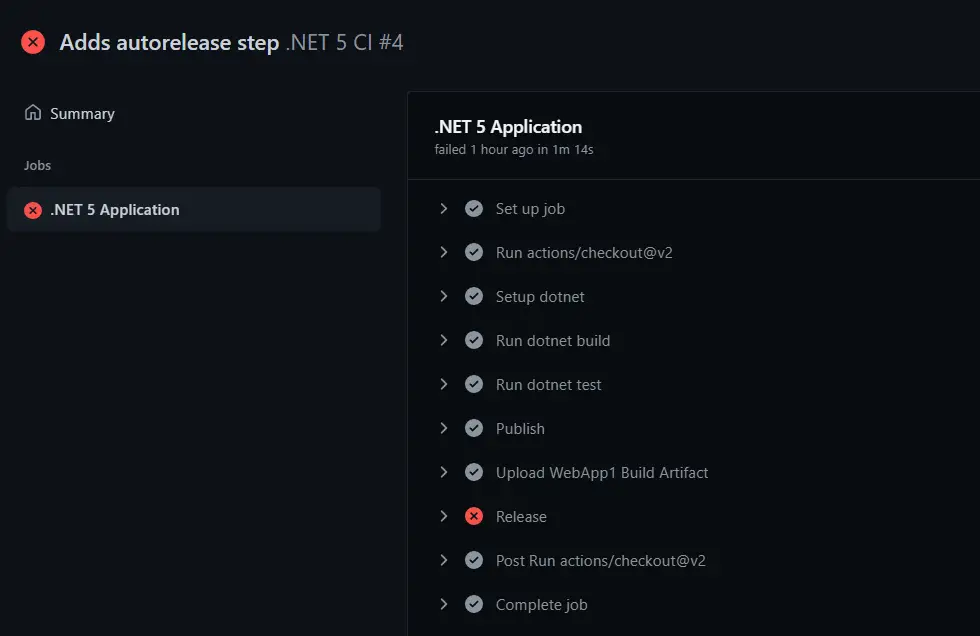Open the Post Run actions/checkout@v2 step
The height and width of the screenshot is (636, 980).
(x=600, y=561)
